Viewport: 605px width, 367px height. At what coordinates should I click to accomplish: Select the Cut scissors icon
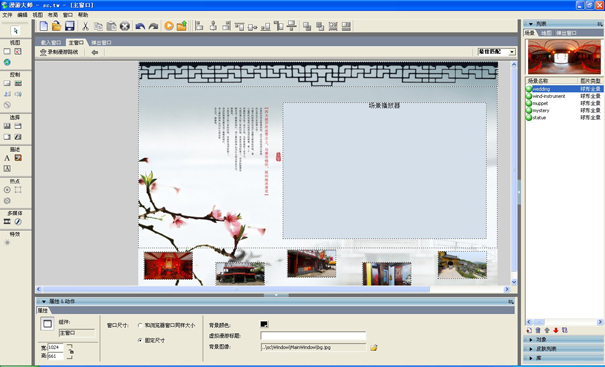pos(85,26)
